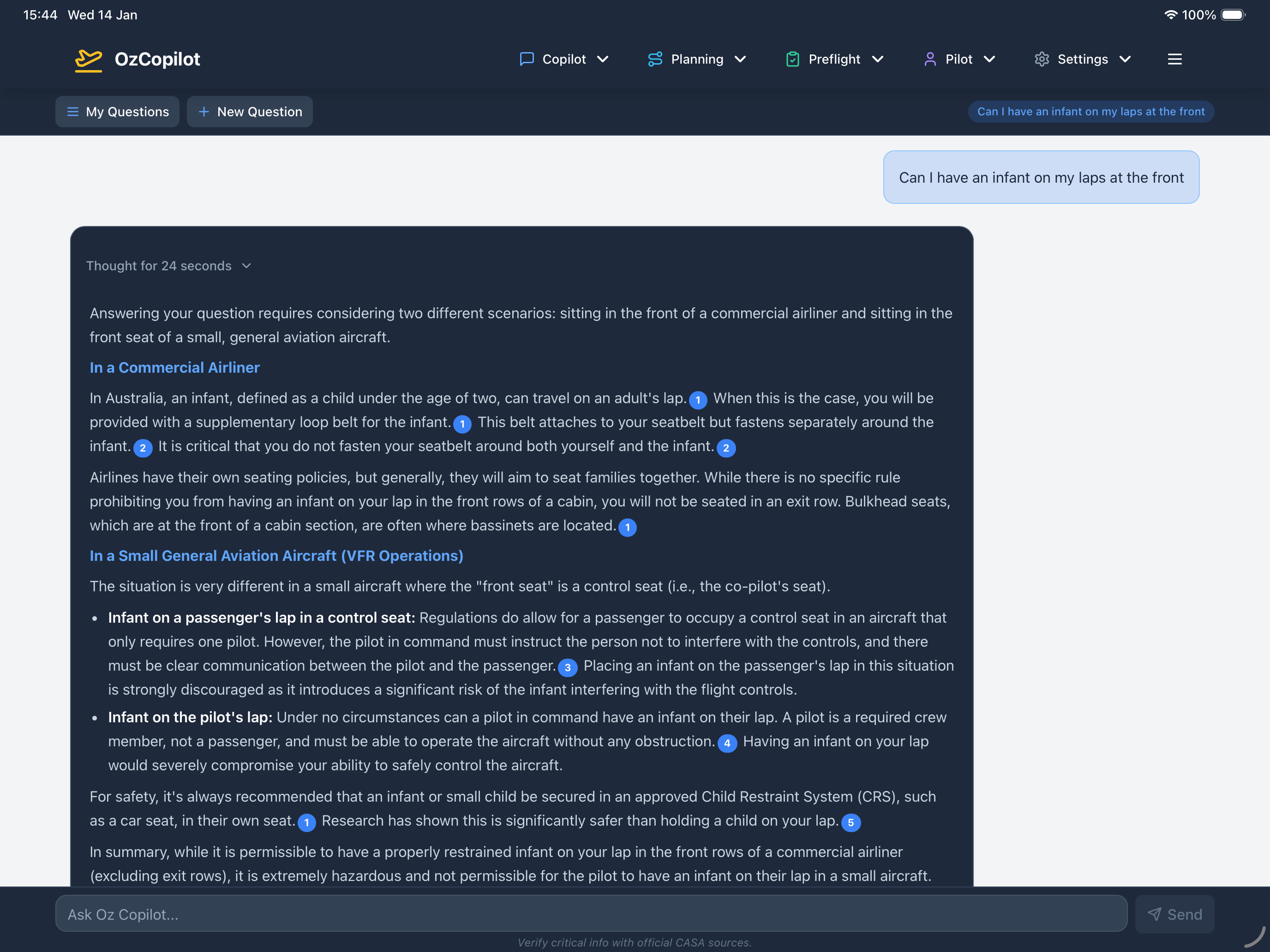Viewport: 1270px width, 952px height.
Task: Open the My Questions panel
Action: coord(117,111)
